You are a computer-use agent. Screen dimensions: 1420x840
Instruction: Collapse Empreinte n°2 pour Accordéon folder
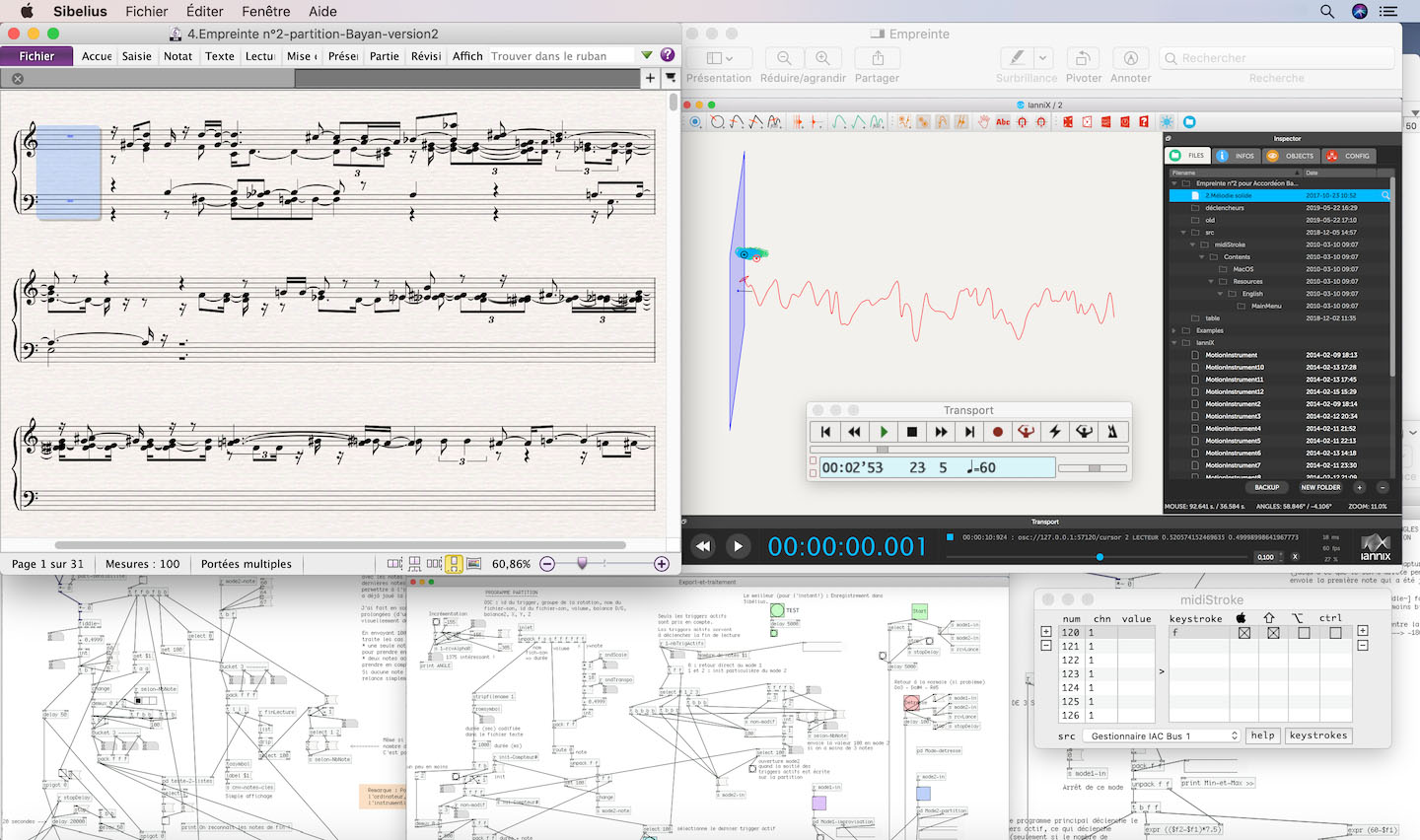1173,183
